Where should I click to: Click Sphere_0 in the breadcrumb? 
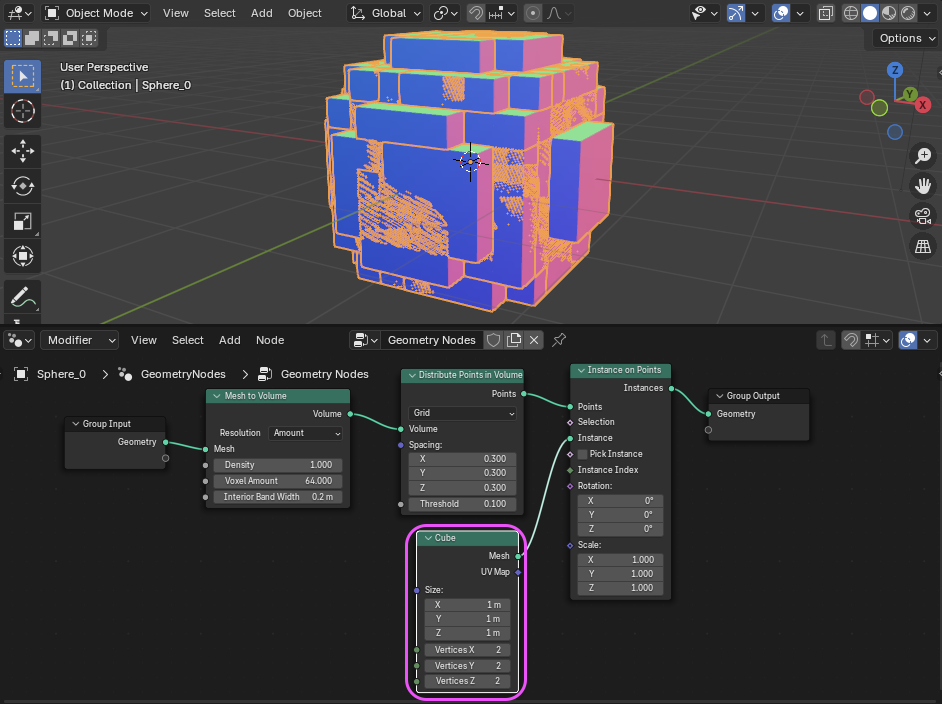tap(61, 374)
